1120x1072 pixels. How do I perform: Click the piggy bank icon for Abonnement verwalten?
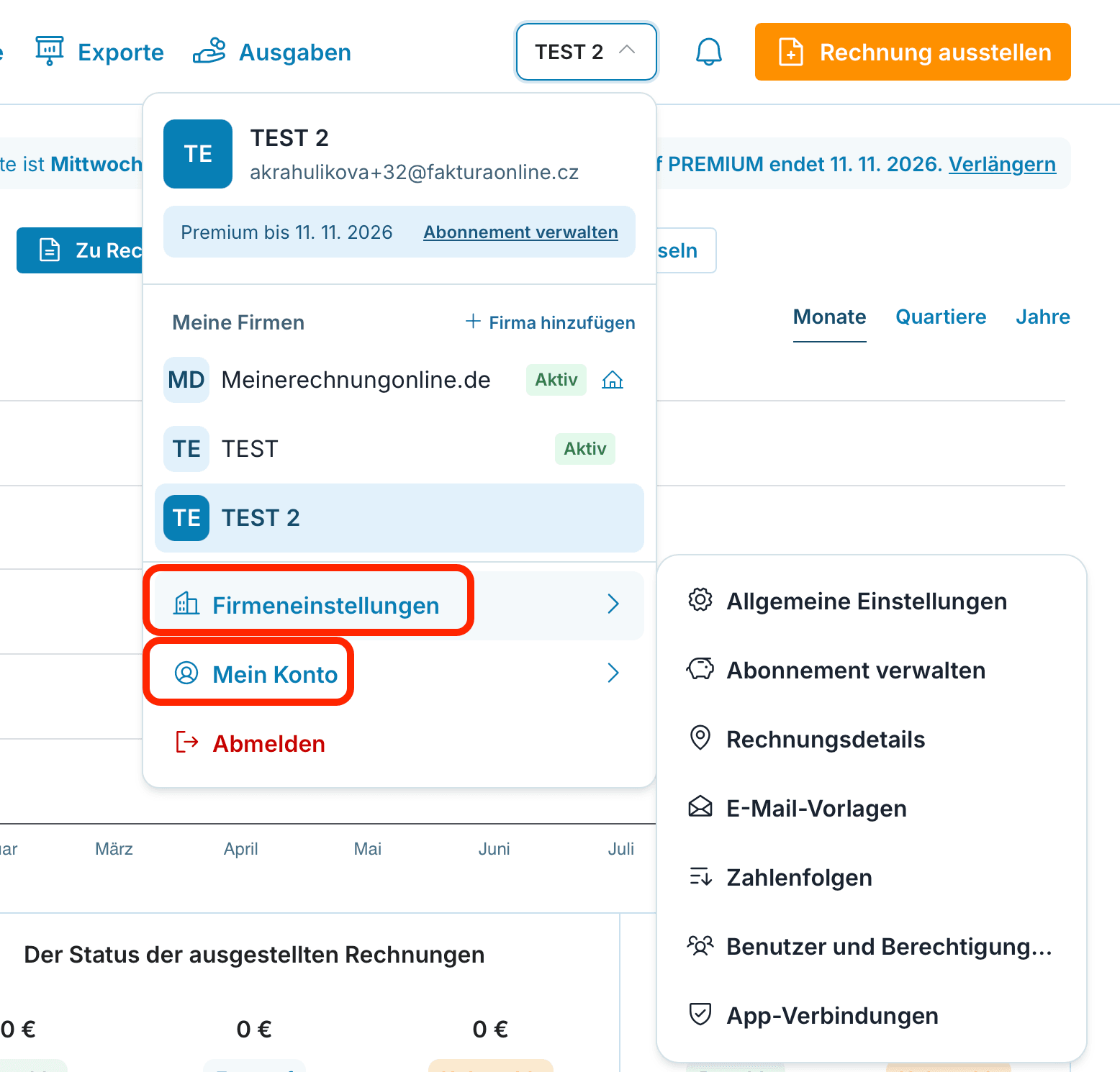tap(700, 669)
